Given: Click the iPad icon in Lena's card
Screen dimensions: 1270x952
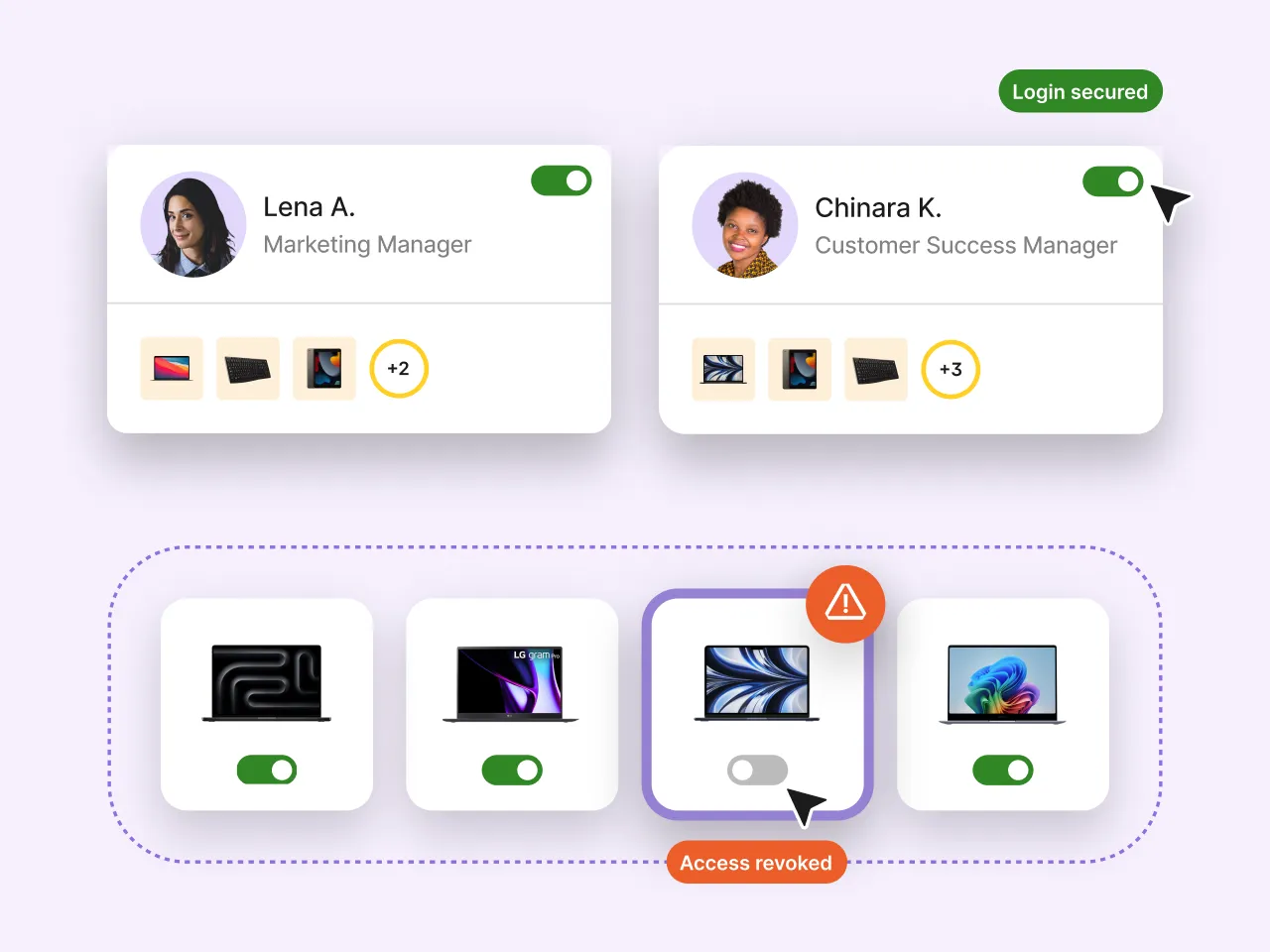Looking at the screenshot, I should pos(324,369).
